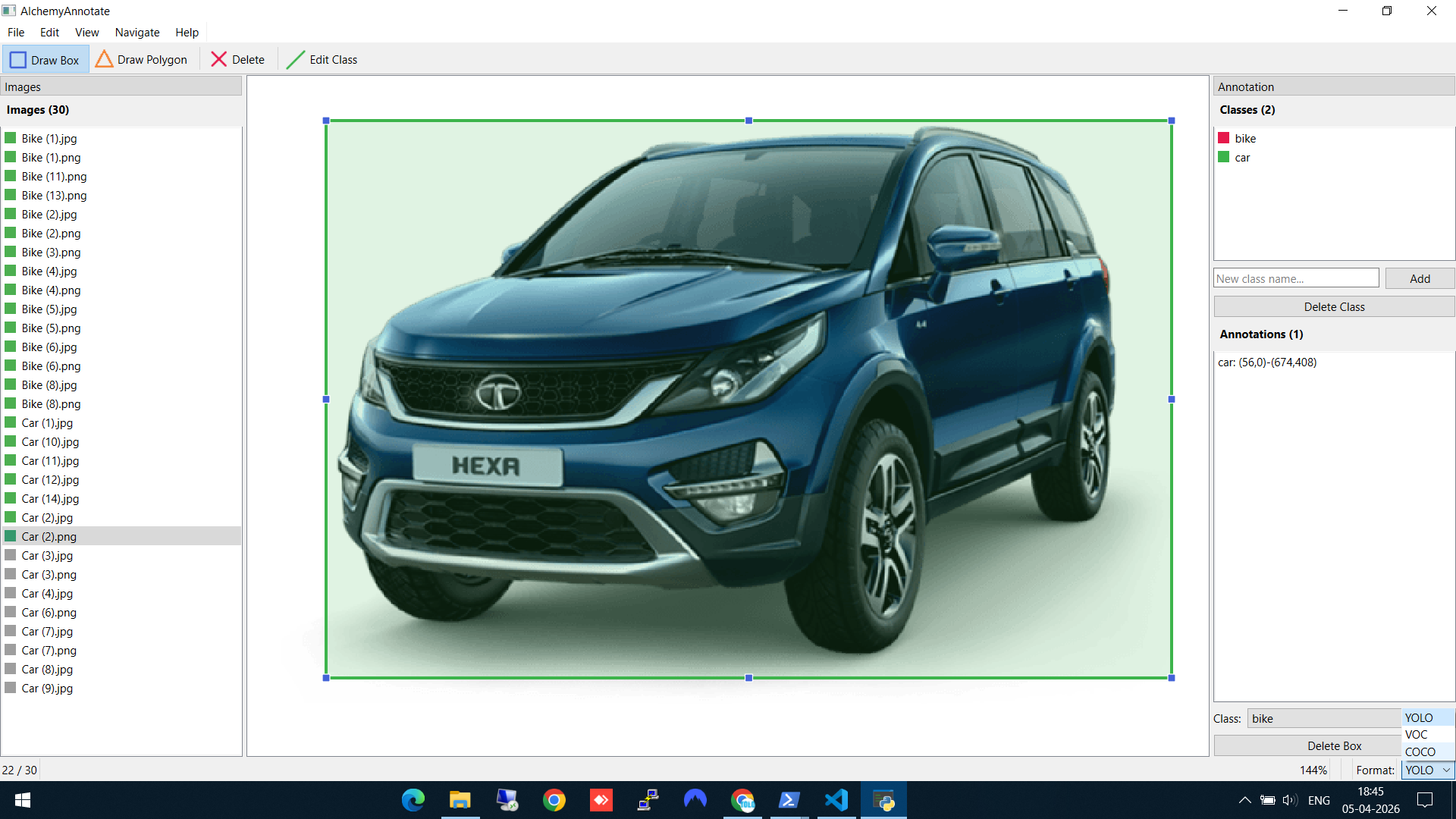Viewport: 1456px width, 819px height.
Task: Click the Windows Start button
Action: coord(23,800)
